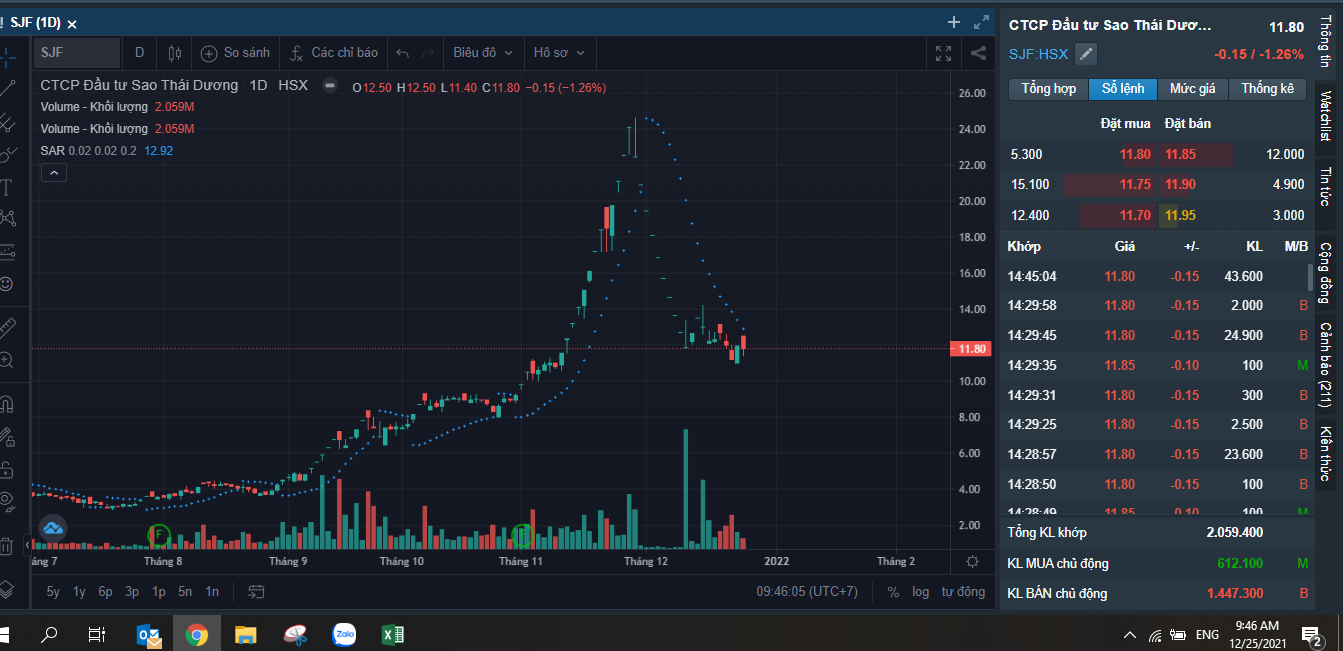Toggle log scale on the price axis

pos(920,591)
